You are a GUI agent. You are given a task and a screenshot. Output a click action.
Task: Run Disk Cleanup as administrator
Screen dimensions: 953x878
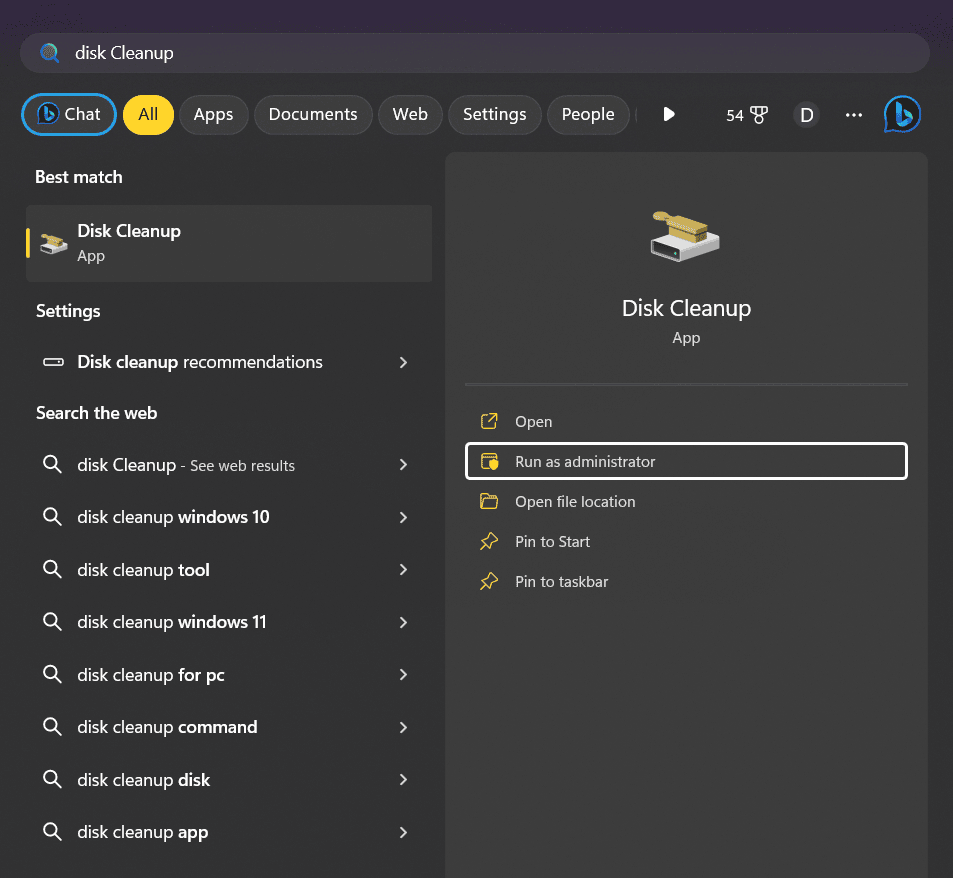pos(585,461)
